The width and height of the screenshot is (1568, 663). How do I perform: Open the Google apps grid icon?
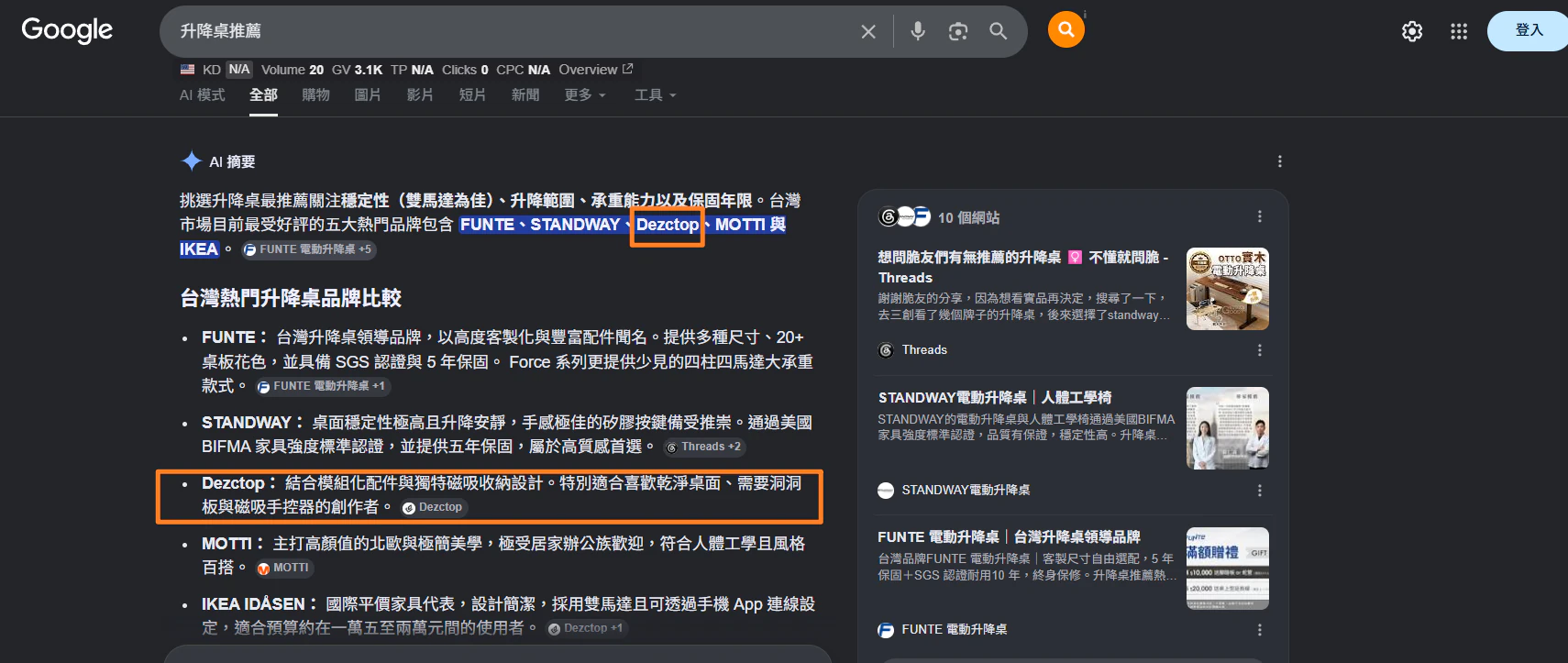tap(1459, 31)
